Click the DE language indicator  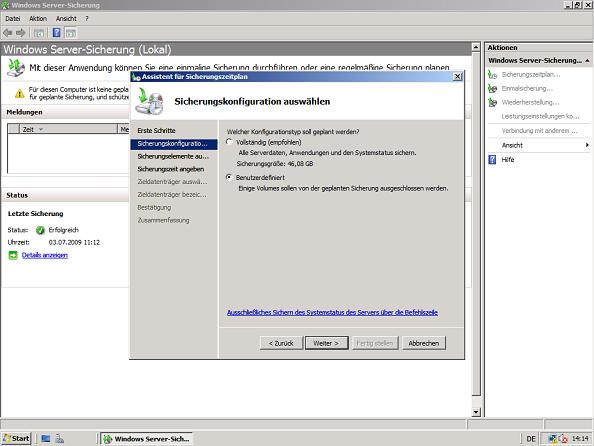pos(531,439)
